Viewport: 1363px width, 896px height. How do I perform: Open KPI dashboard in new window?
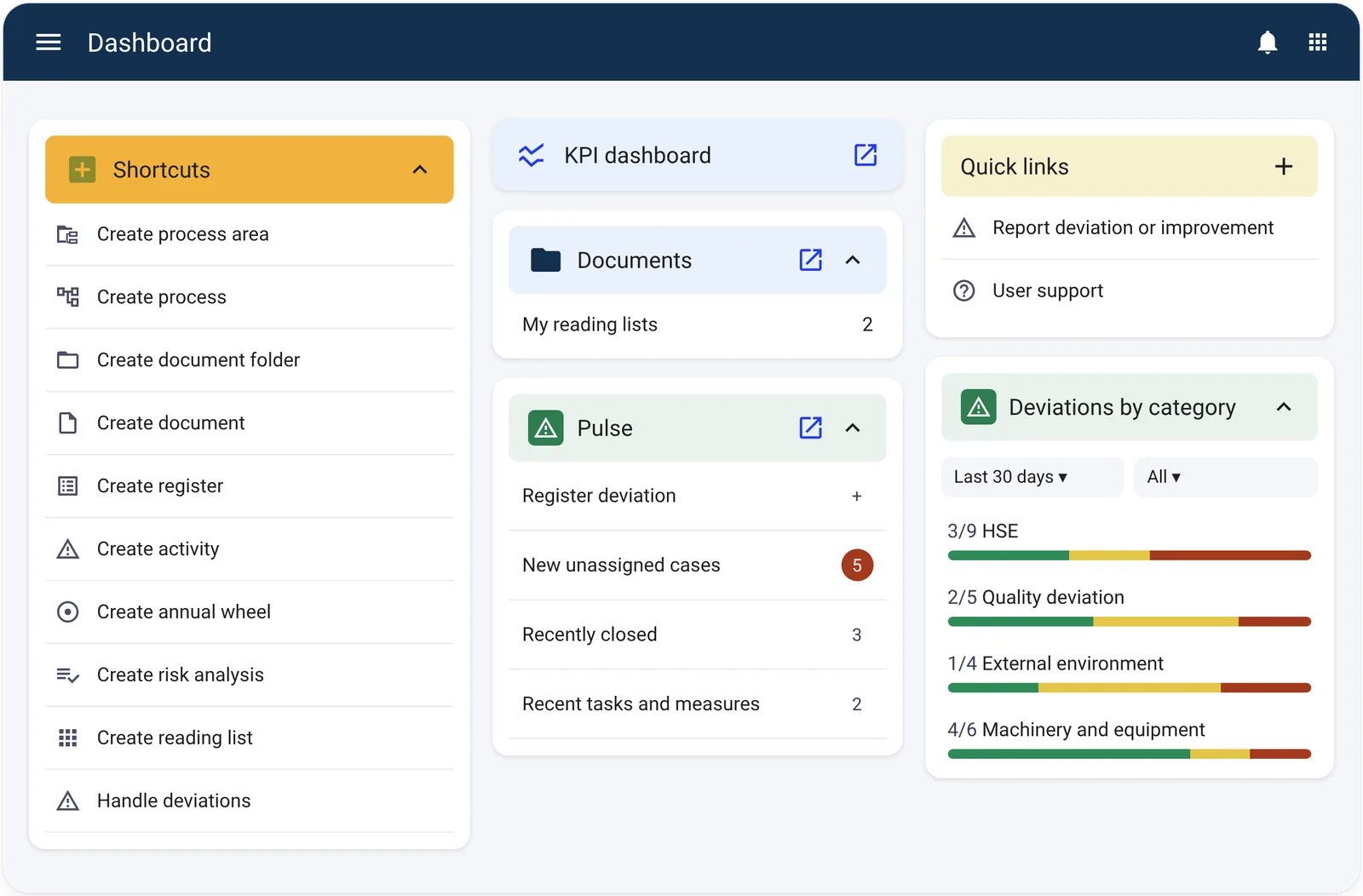pyautogui.click(x=866, y=155)
